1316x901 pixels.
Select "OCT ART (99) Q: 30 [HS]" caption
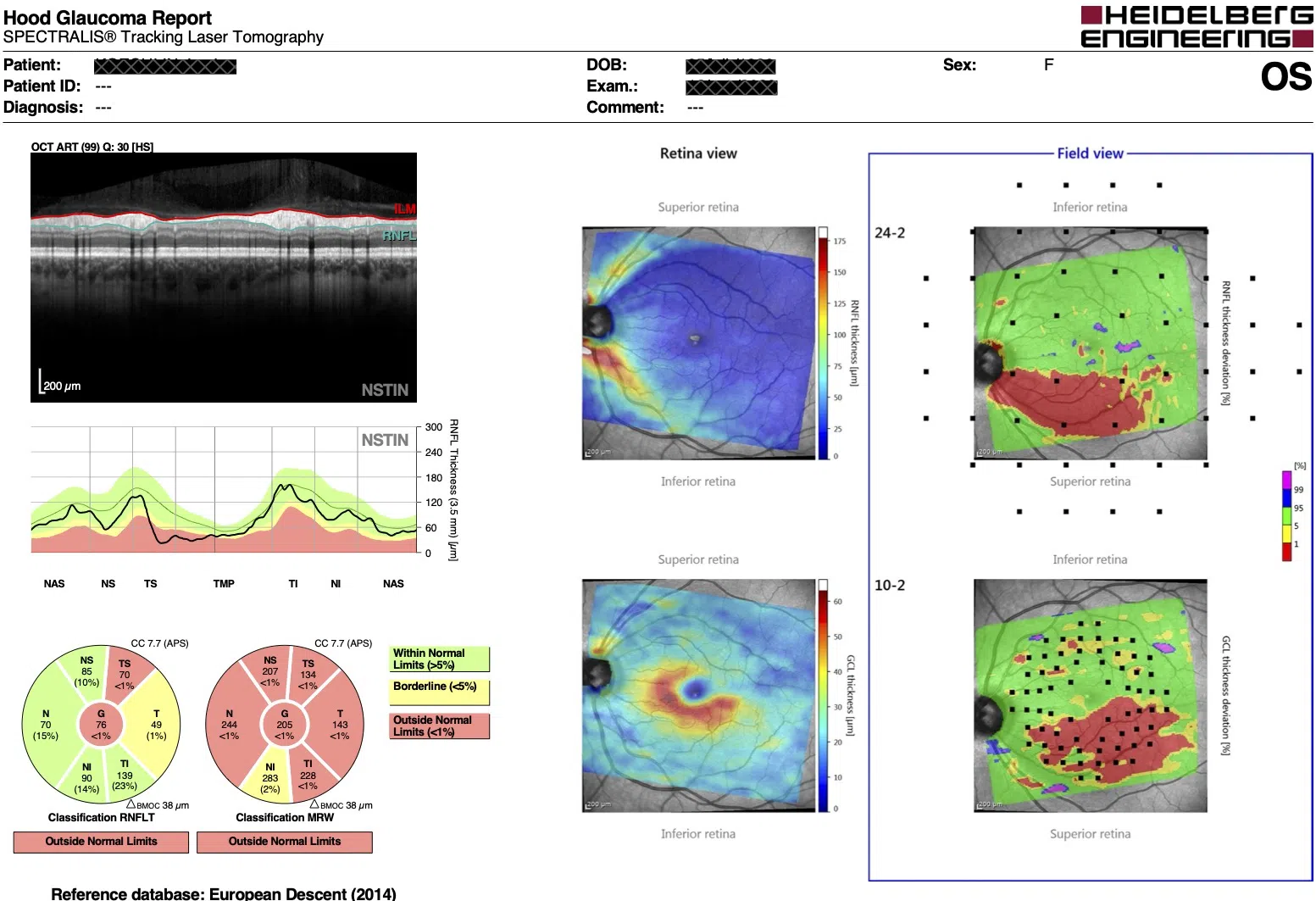click(92, 147)
